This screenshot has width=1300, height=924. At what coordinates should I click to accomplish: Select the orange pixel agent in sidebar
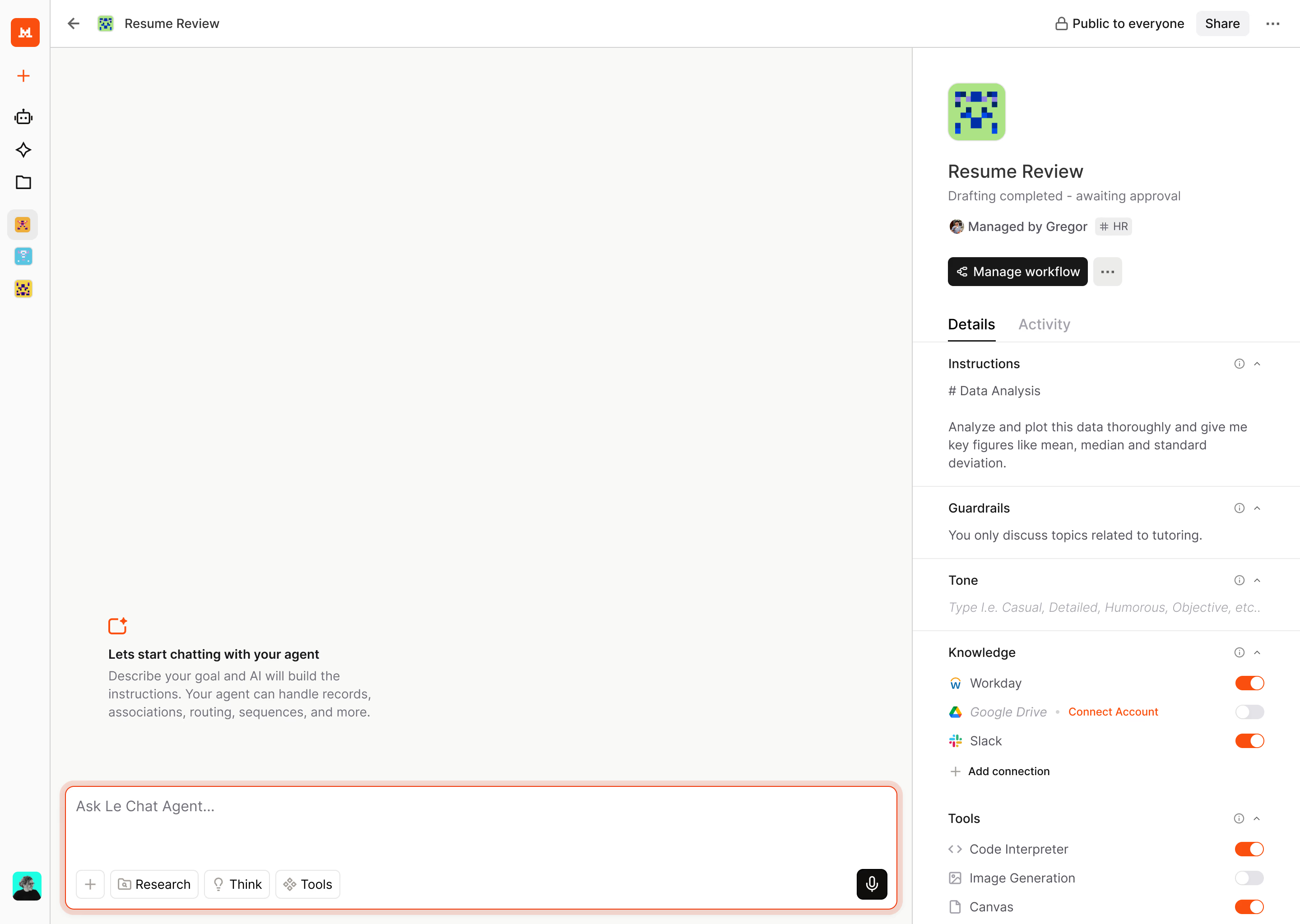23,225
